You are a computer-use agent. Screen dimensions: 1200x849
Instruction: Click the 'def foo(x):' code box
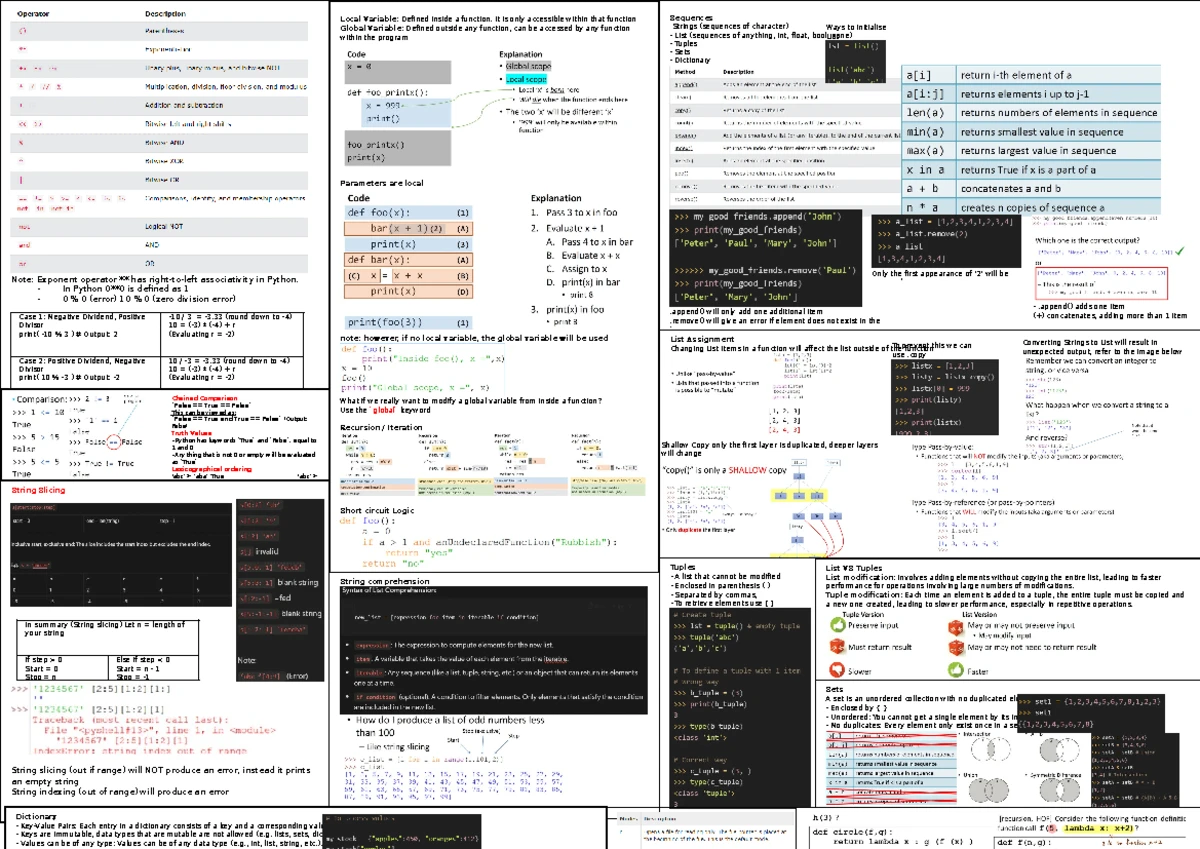point(410,213)
